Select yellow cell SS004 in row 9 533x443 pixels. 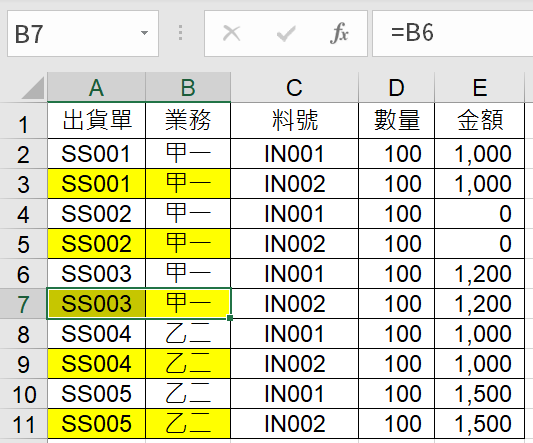pyautogui.click(x=97, y=363)
